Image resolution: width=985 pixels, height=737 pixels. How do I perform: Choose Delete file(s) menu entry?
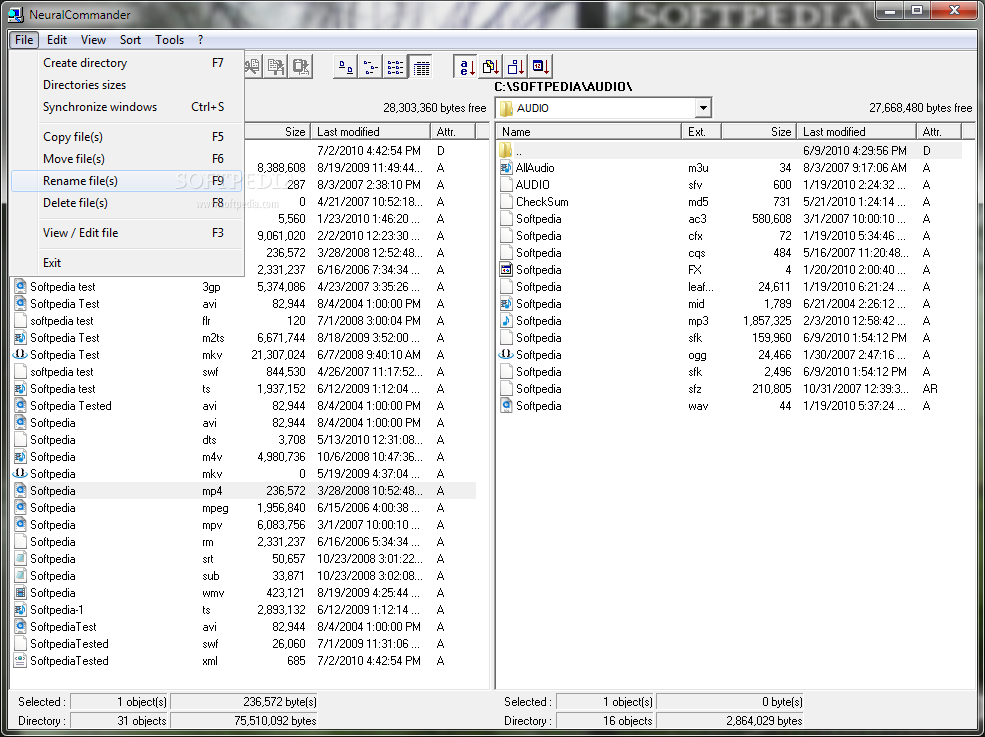(126, 203)
